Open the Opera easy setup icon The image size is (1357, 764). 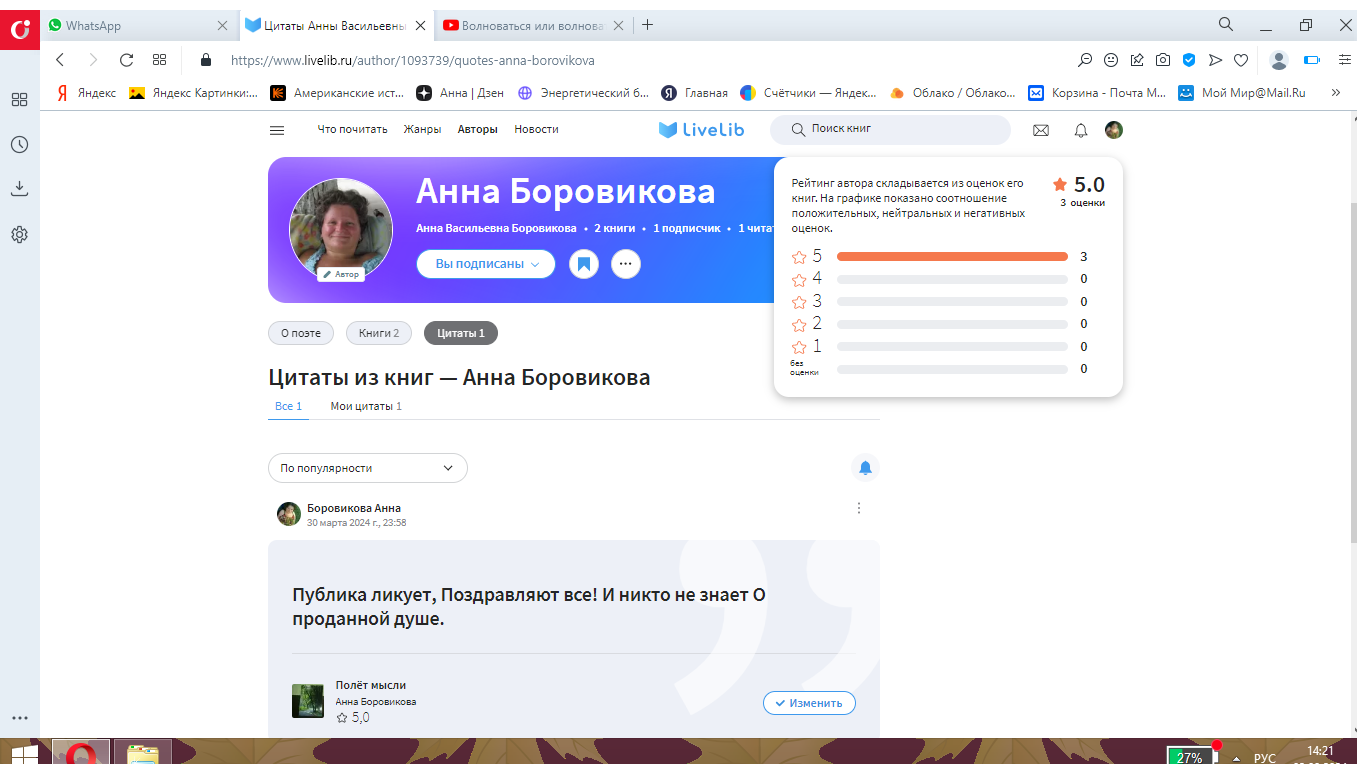click(x=1344, y=60)
